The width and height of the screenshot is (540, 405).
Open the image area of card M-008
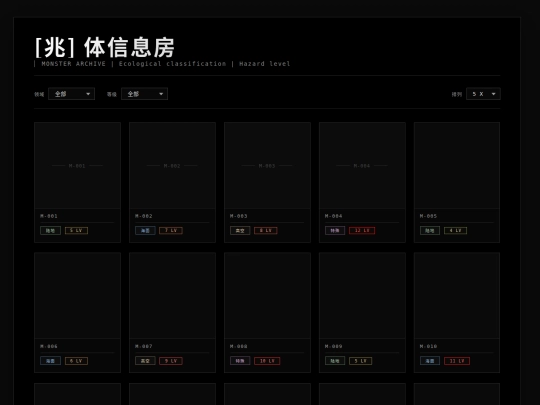[267, 295]
